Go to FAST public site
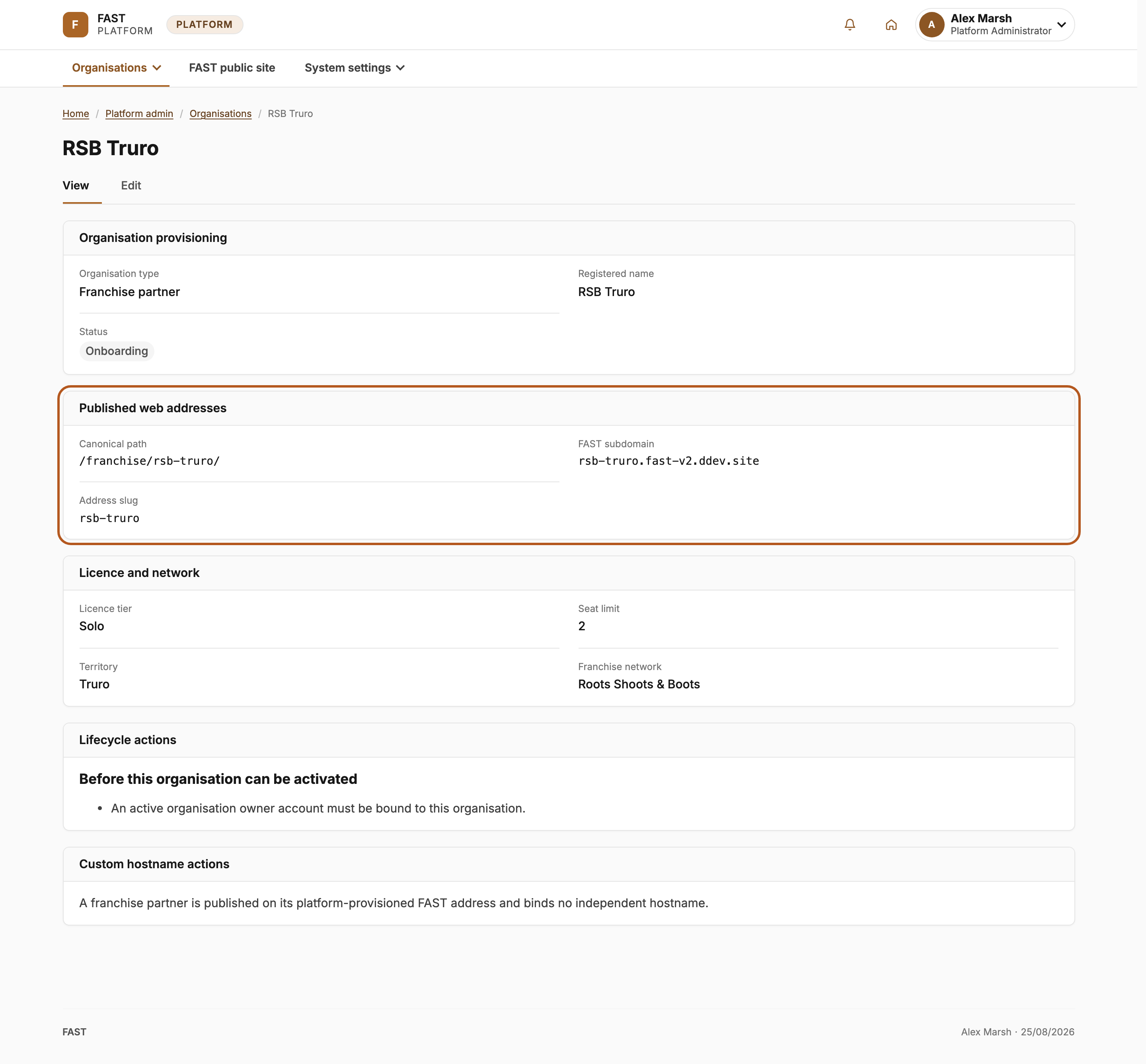1146x1064 pixels. (232, 68)
